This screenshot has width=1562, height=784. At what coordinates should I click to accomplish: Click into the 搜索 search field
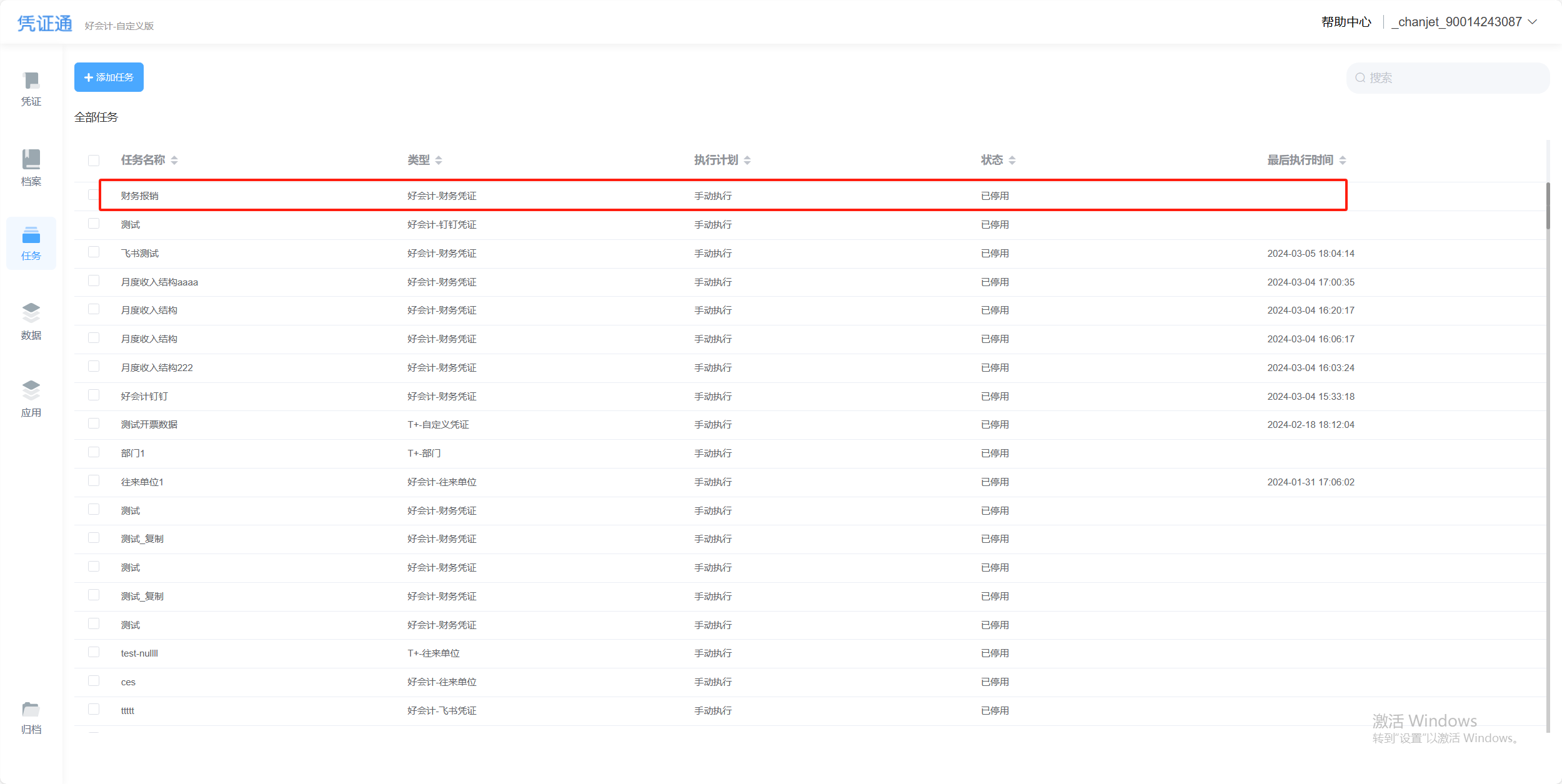coord(1448,78)
